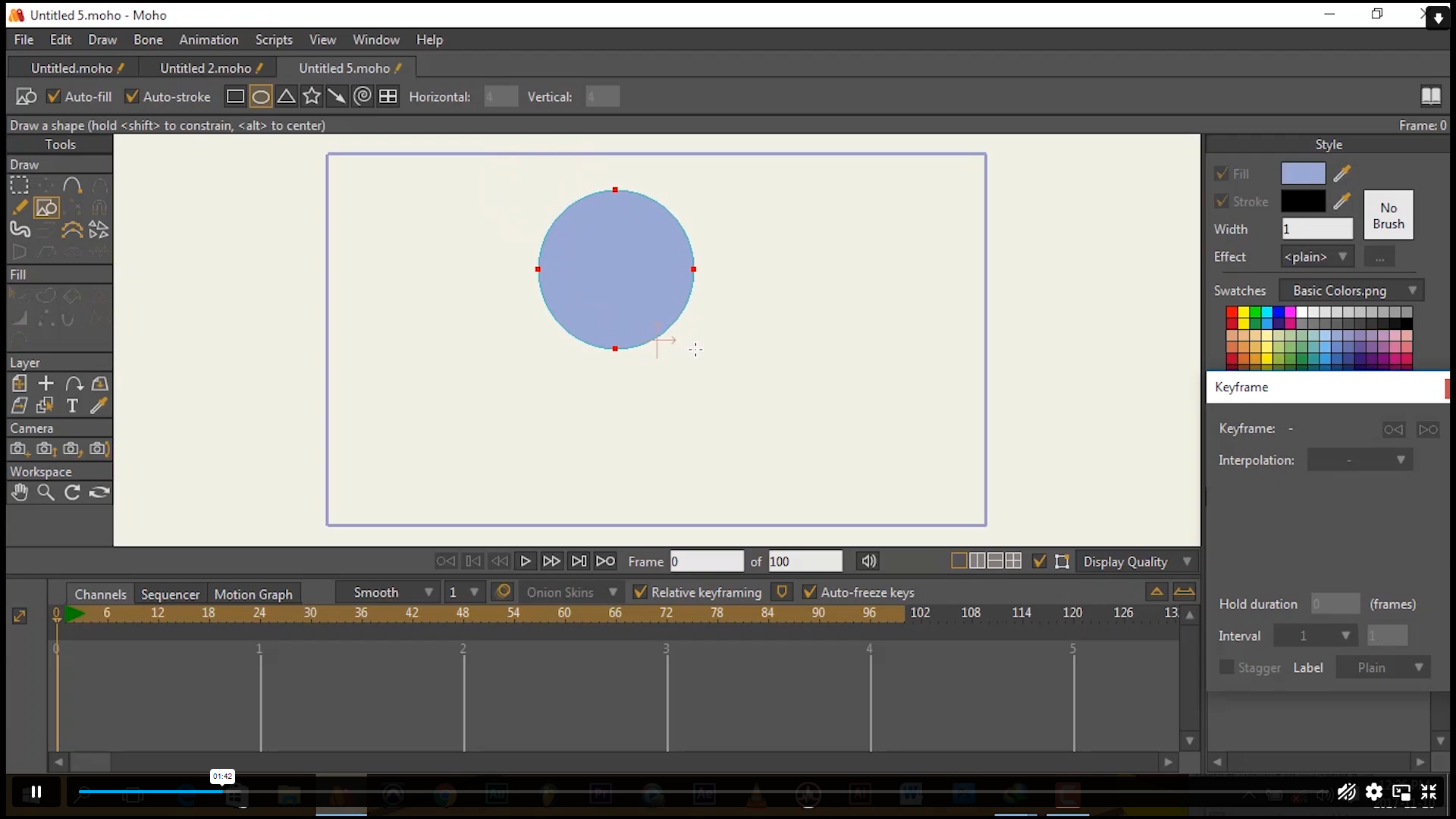Enable Relative keyframing toggle

(x=639, y=592)
